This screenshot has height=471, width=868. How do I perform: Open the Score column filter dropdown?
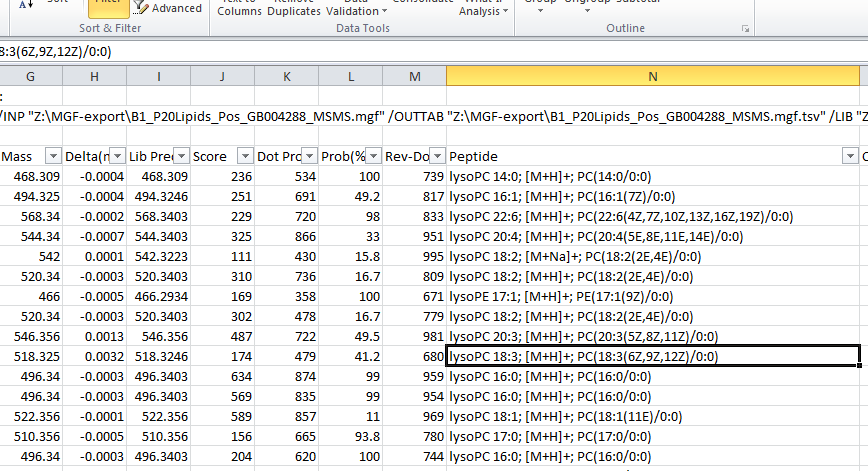pyautogui.click(x=245, y=156)
